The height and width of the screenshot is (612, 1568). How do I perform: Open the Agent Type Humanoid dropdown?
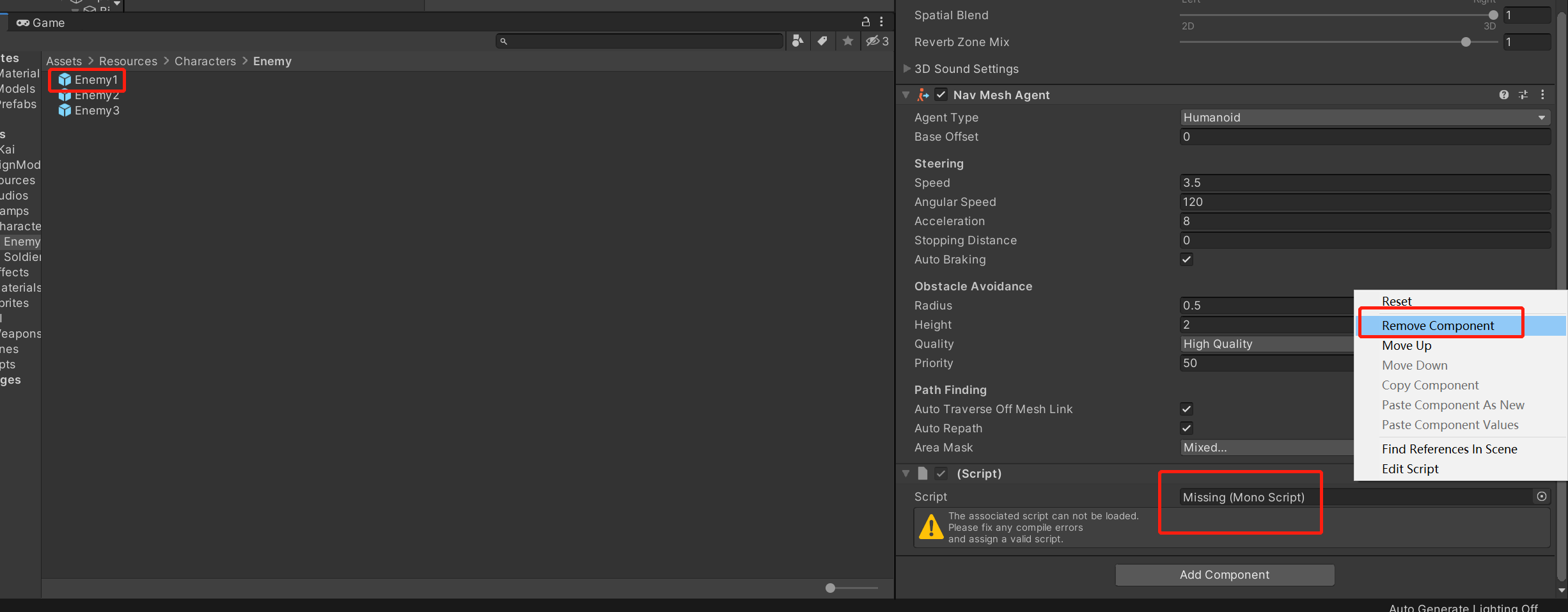pos(1365,118)
